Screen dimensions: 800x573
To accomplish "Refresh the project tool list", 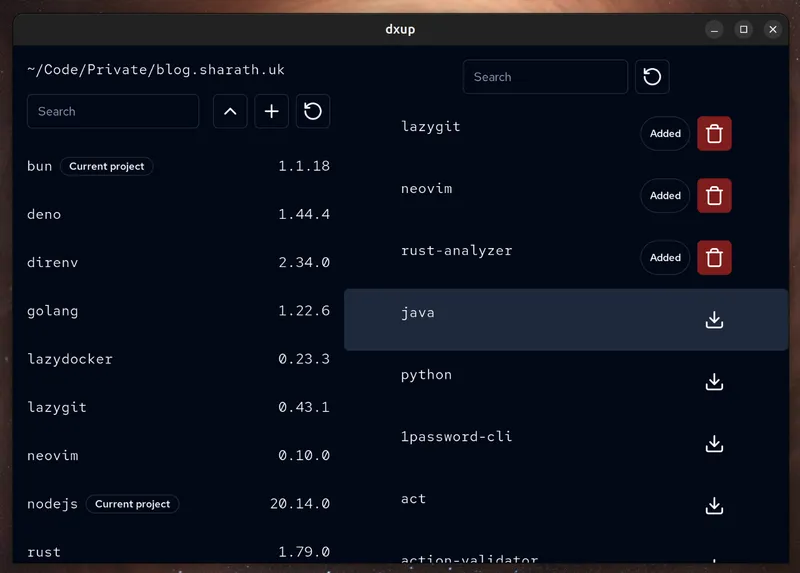I will (x=313, y=111).
